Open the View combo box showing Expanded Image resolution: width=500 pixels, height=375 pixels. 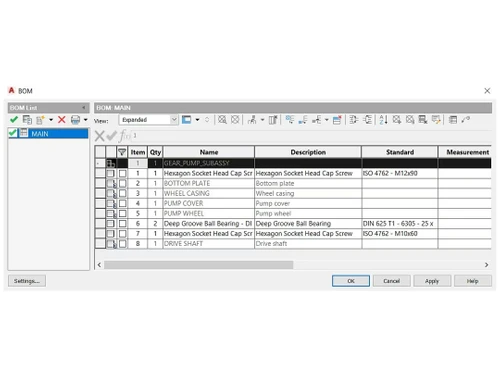[x=148, y=120]
